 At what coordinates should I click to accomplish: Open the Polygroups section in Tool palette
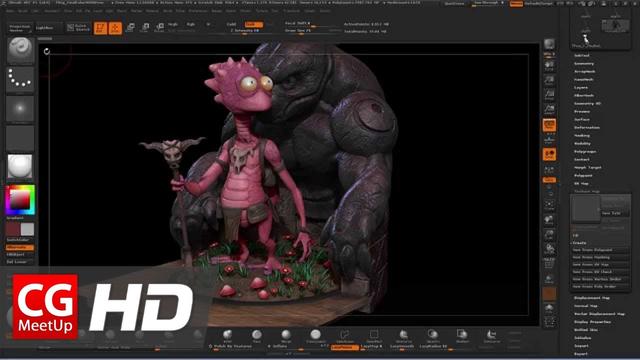click(x=585, y=151)
